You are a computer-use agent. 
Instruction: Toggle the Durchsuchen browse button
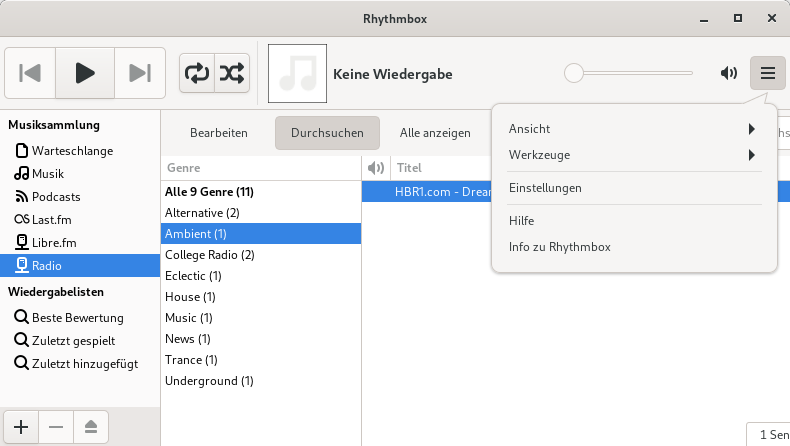coord(327,133)
